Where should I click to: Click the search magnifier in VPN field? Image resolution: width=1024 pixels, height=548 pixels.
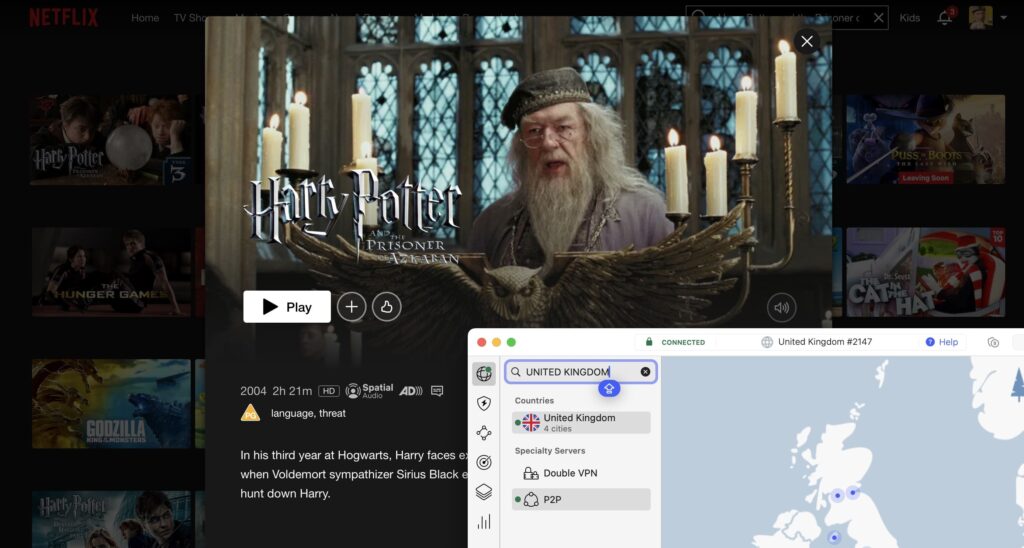(515, 372)
